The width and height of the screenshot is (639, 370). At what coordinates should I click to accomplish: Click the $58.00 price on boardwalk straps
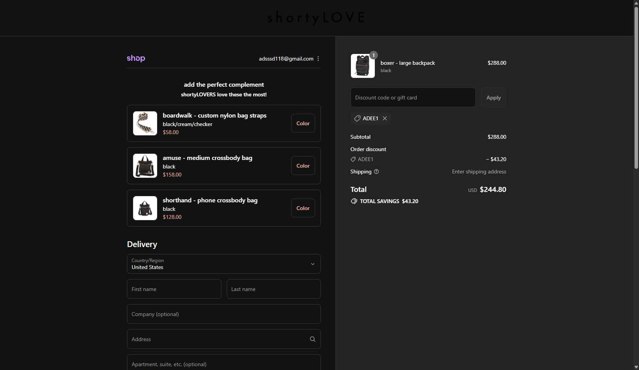[x=171, y=132]
